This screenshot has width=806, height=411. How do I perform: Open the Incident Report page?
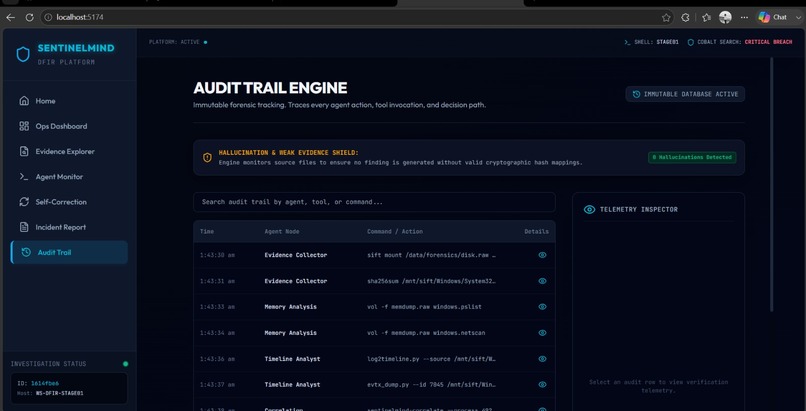pyautogui.click(x=69, y=227)
